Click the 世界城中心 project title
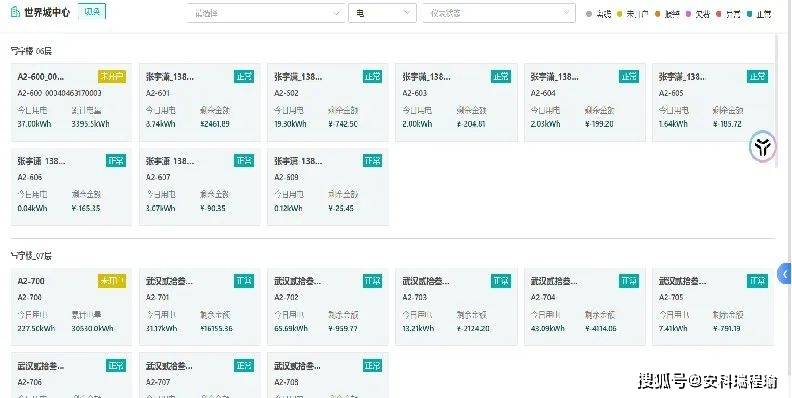Screen dimensions: 792x398 pos(47,12)
